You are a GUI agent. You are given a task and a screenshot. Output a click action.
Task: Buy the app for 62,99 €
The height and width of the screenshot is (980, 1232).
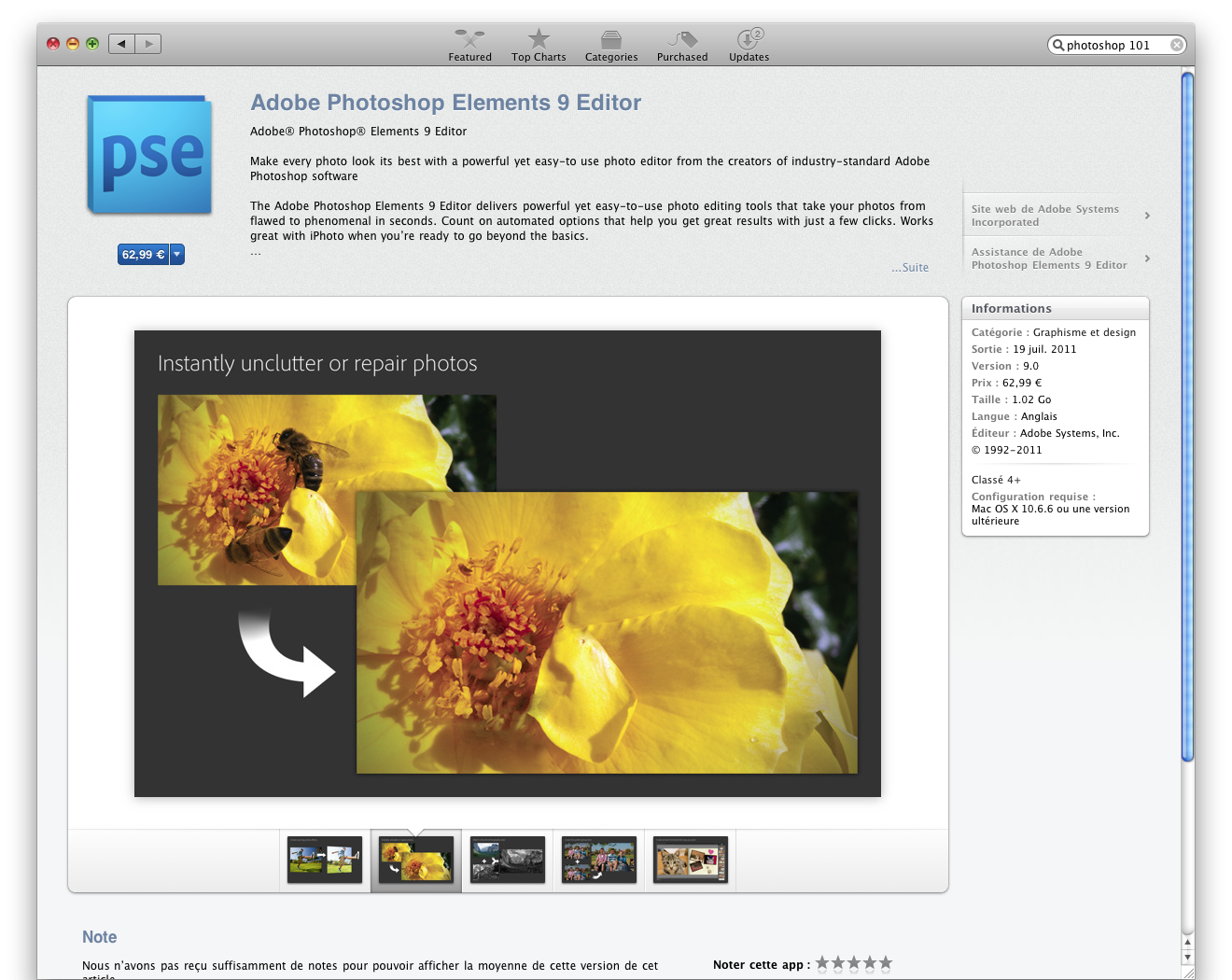143,254
